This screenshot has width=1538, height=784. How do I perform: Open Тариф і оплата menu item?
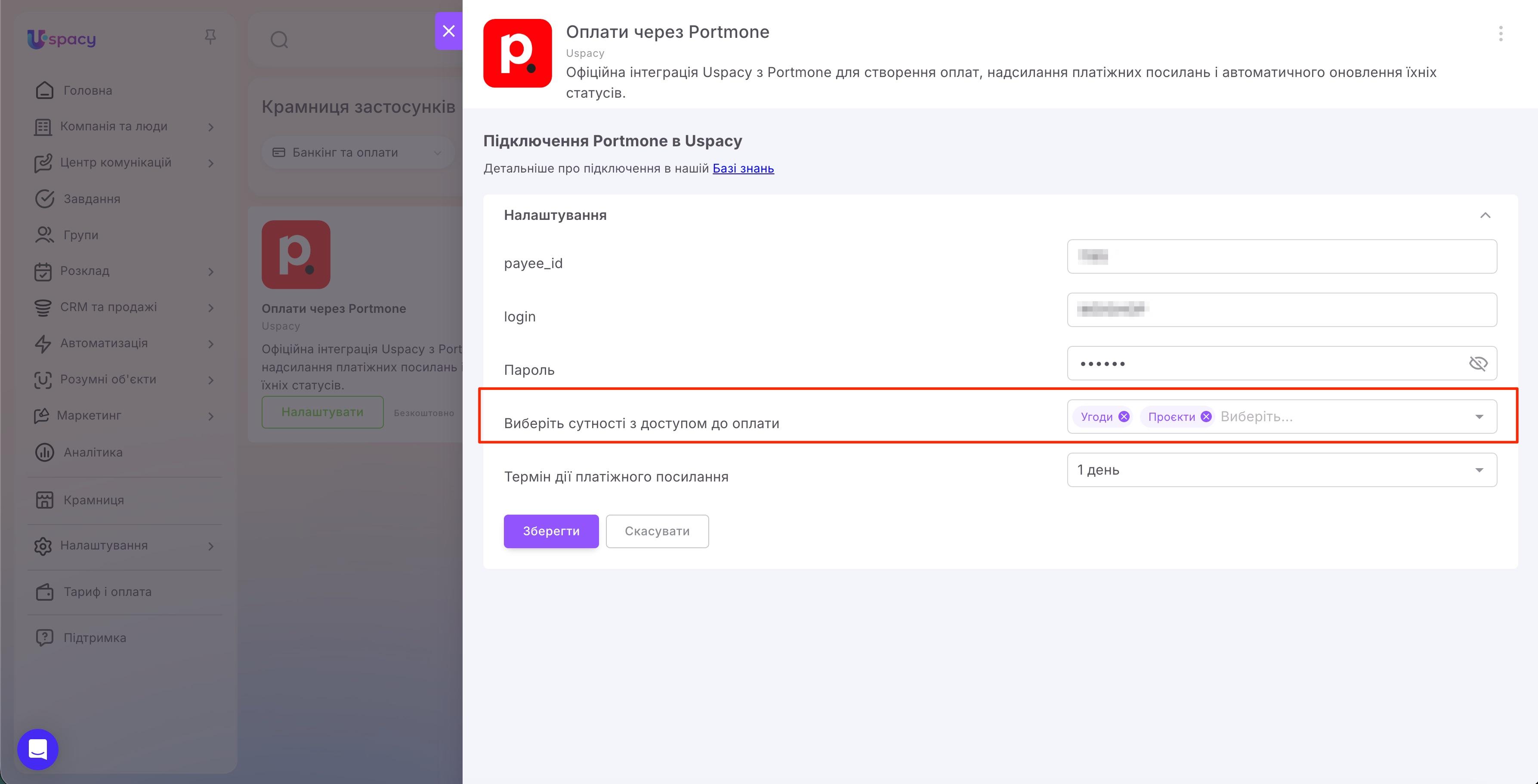coord(108,593)
